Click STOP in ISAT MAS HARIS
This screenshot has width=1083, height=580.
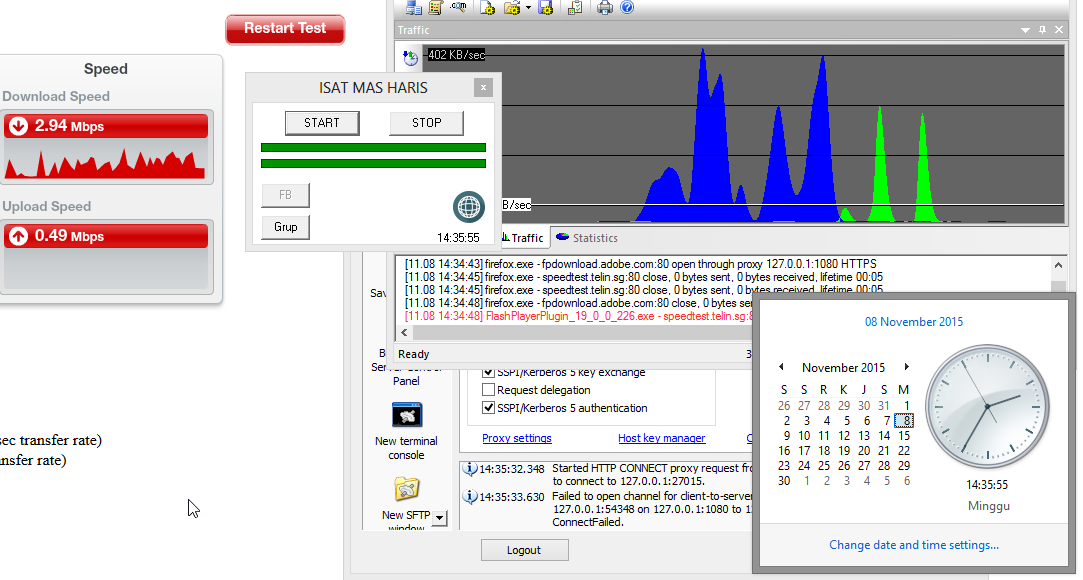(426, 123)
